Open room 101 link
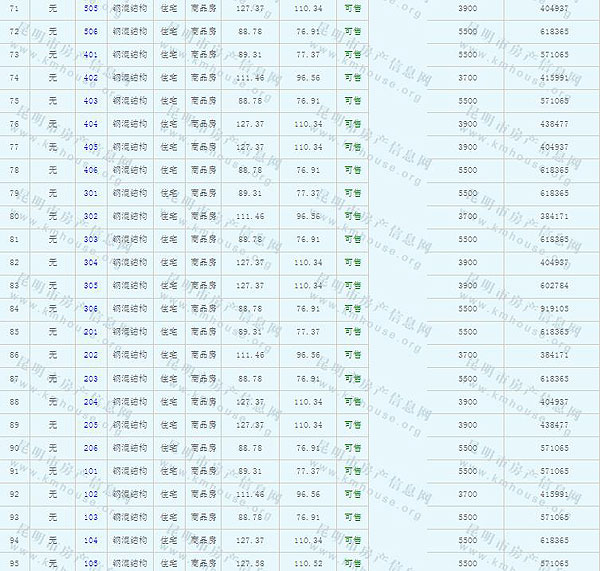This screenshot has width=600, height=571. 91,470
